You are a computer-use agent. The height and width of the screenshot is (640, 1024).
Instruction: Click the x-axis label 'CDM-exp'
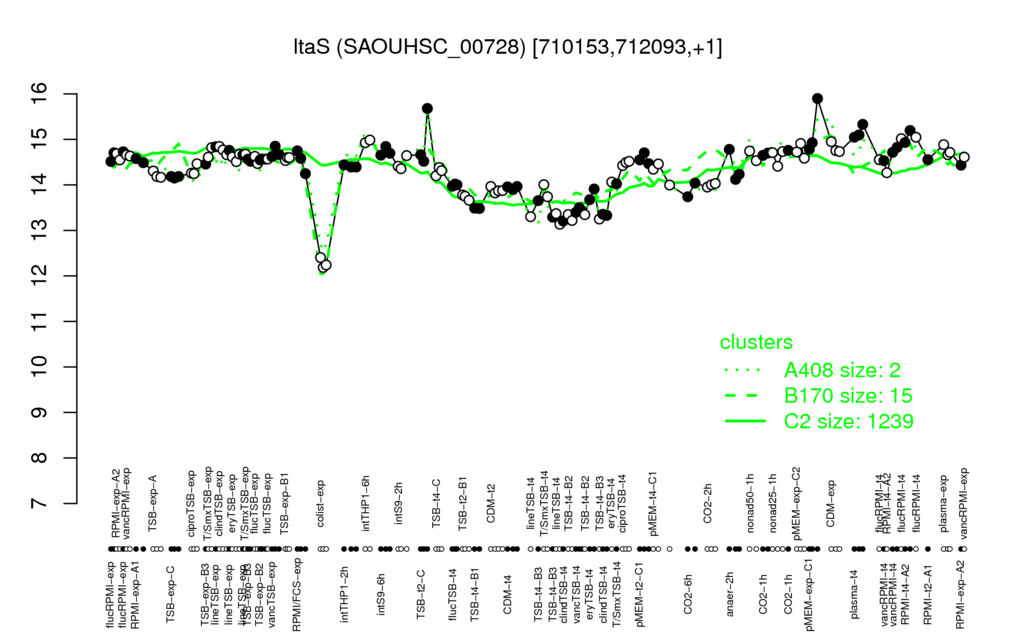coord(831,503)
